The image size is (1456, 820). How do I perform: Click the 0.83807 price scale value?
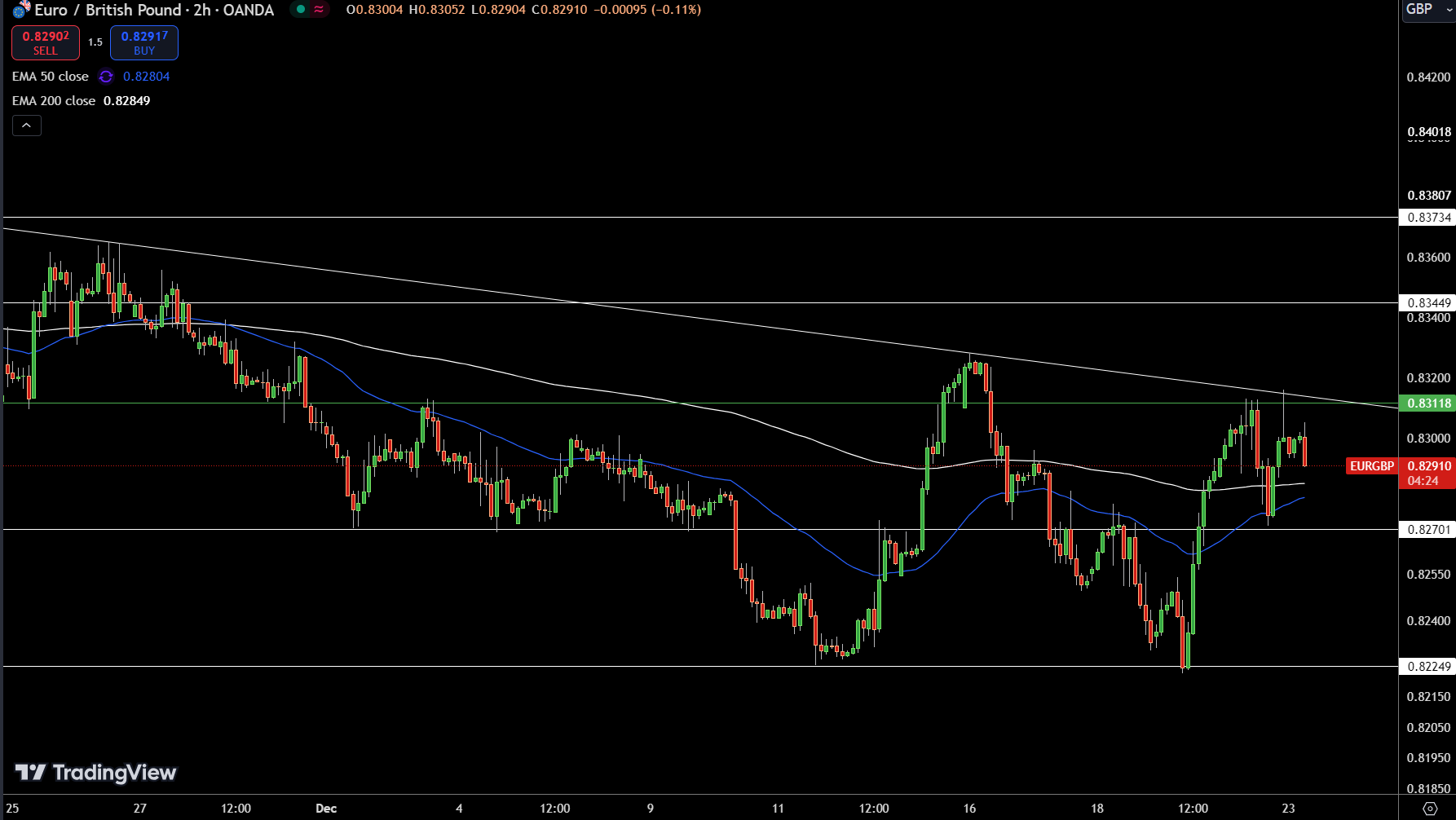tap(1428, 196)
